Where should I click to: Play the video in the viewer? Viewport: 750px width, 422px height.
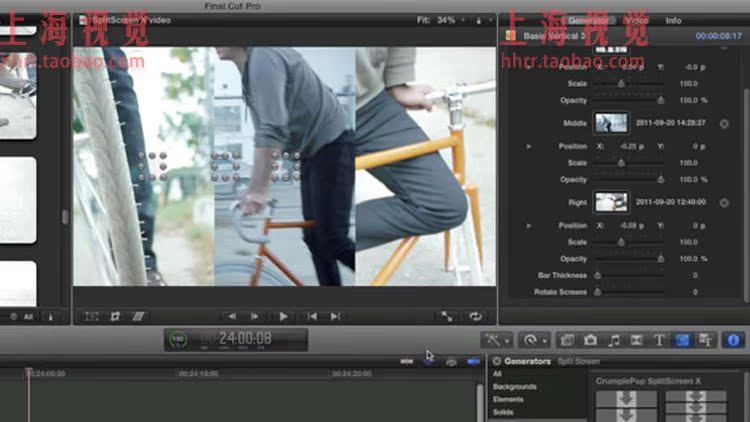(x=283, y=316)
